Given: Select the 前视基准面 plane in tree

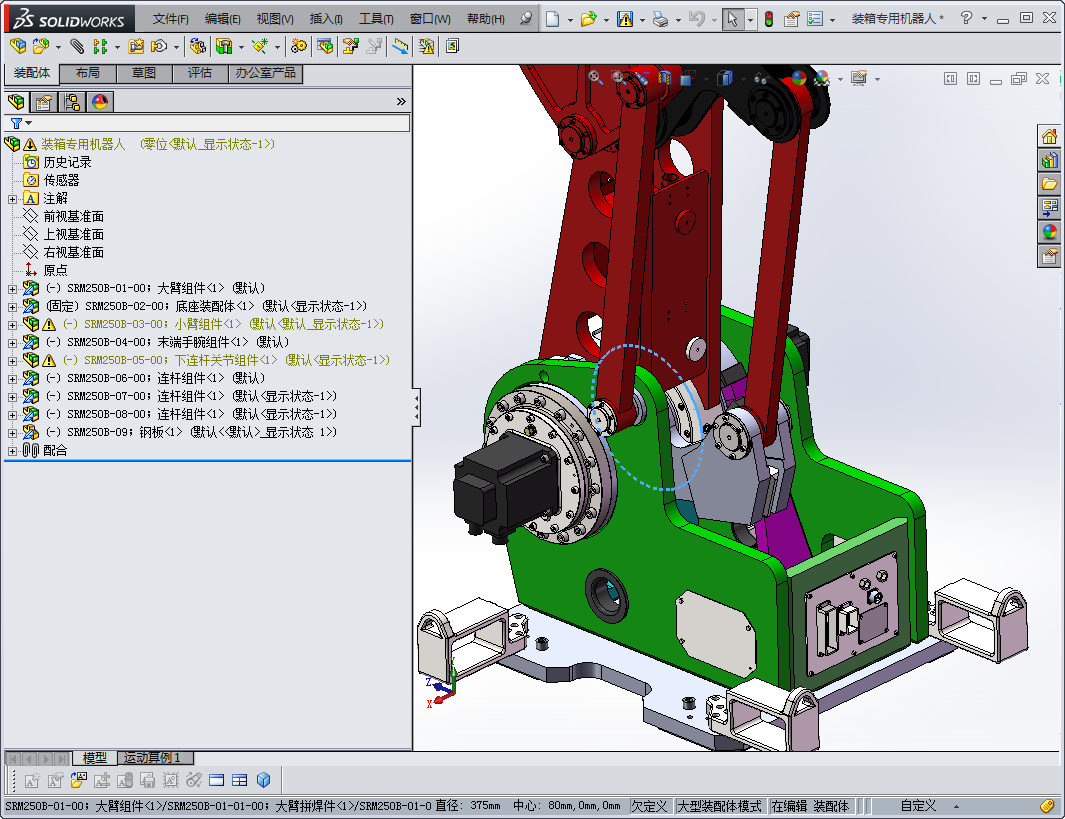Looking at the screenshot, I should (x=73, y=216).
